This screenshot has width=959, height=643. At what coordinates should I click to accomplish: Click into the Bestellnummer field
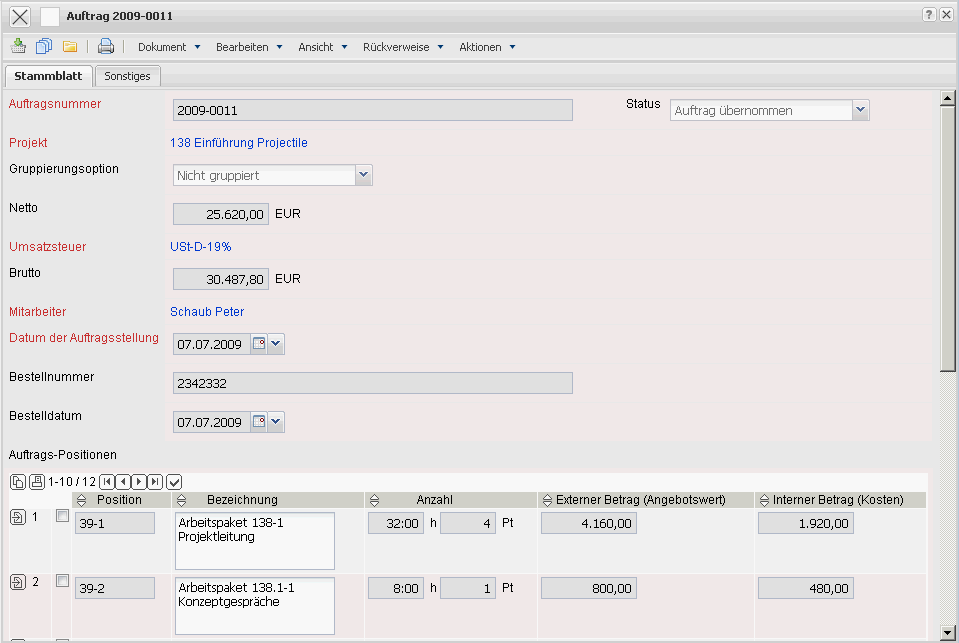tap(372, 383)
